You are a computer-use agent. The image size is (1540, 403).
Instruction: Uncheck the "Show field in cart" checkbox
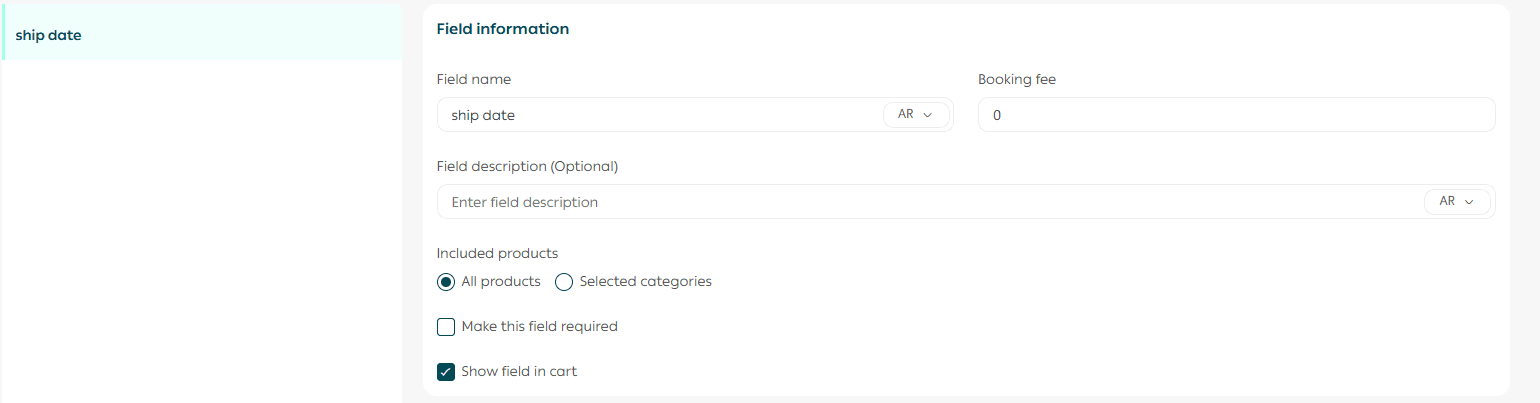click(x=446, y=372)
